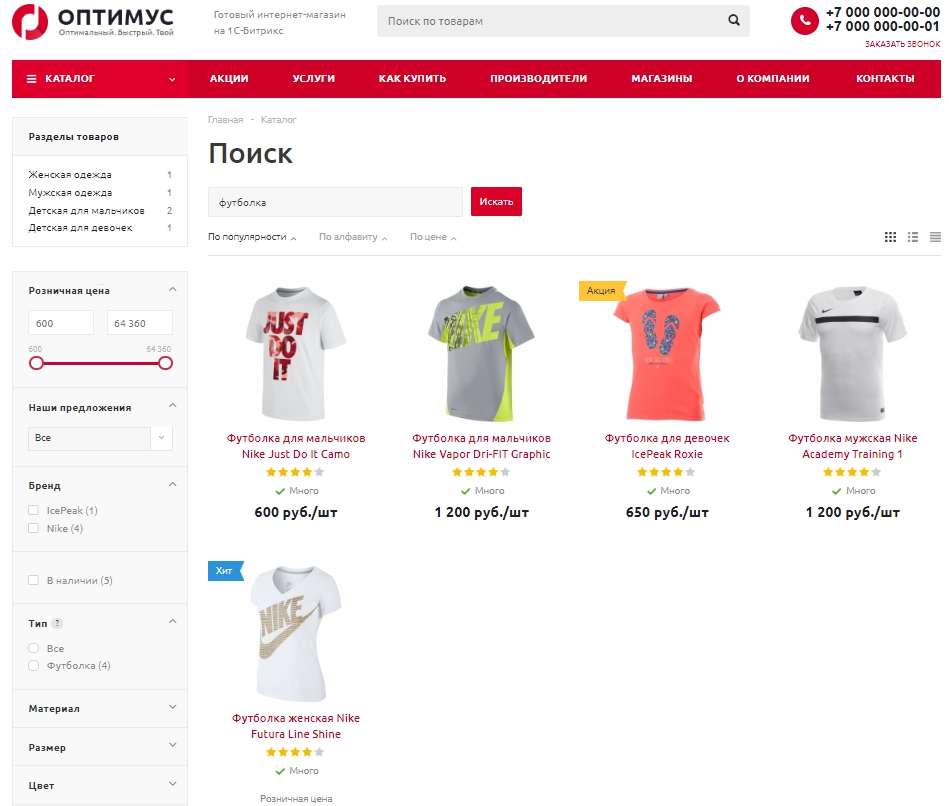Image resolution: width=949 pixels, height=806 pixels.
Task: Switch to list view icon
Action: (913, 237)
